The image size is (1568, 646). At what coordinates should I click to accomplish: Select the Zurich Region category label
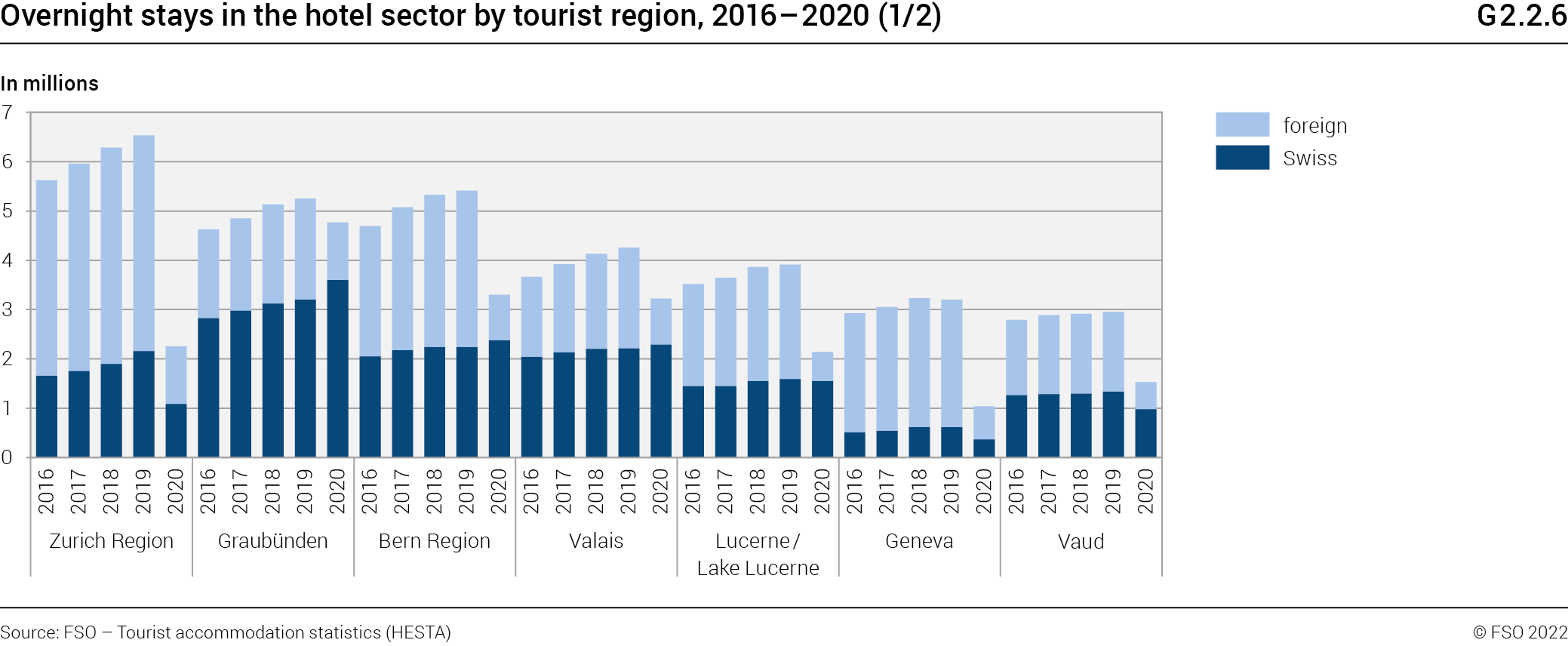click(x=111, y=541)
